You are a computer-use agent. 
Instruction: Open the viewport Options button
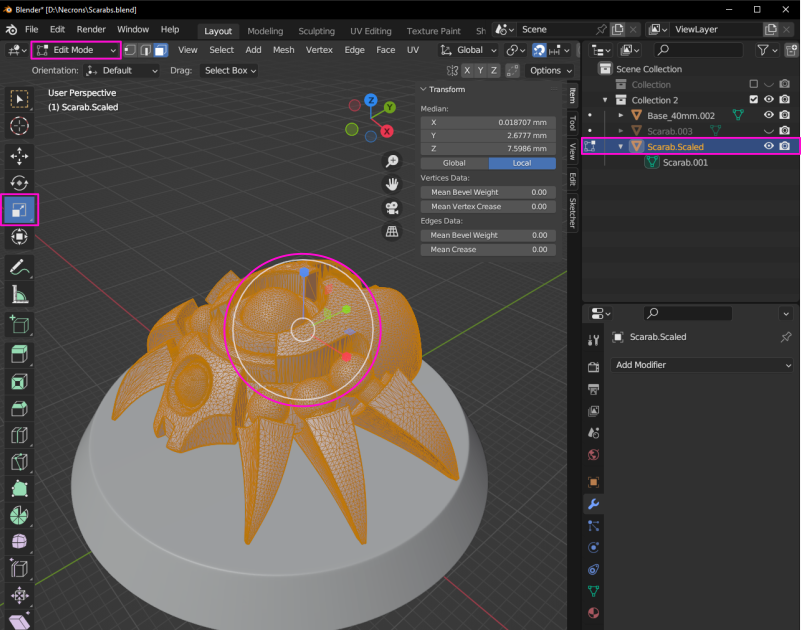[x=550, y=71]
